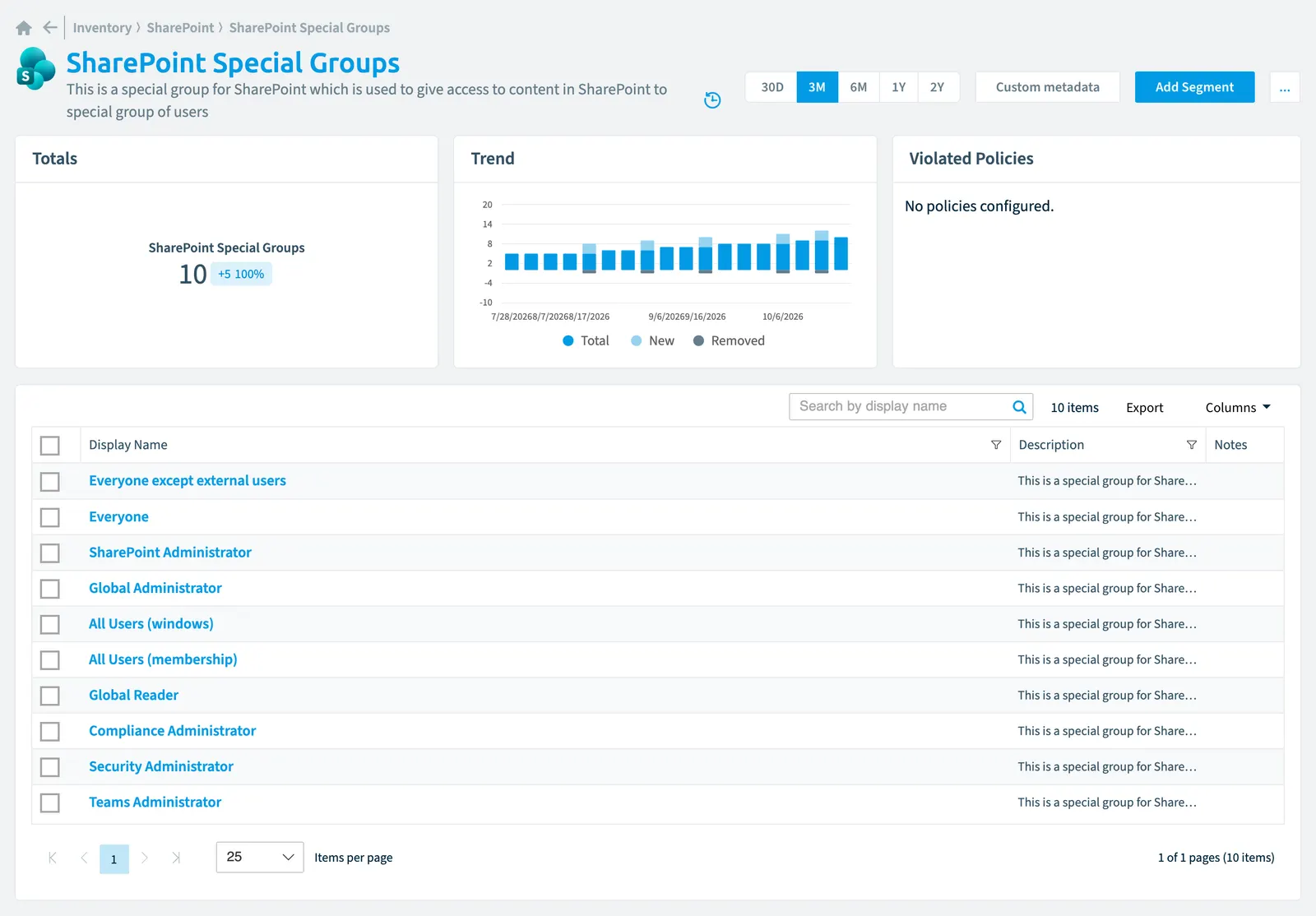Open Custom metadata
This screenshot has height=916, width=1316.
(x=1047, y=87)
